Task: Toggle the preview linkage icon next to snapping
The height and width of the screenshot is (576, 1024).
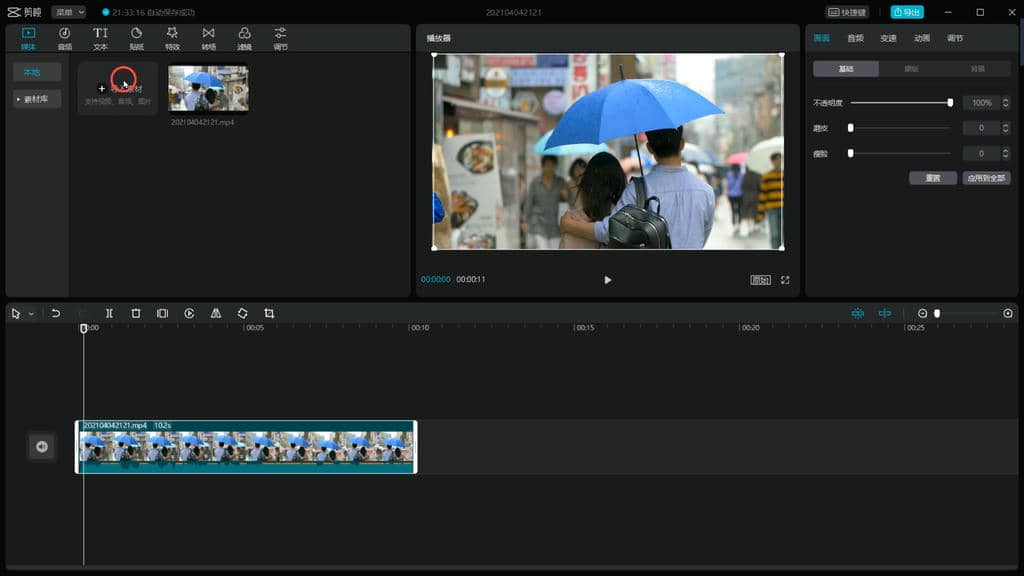Action: 884,313
